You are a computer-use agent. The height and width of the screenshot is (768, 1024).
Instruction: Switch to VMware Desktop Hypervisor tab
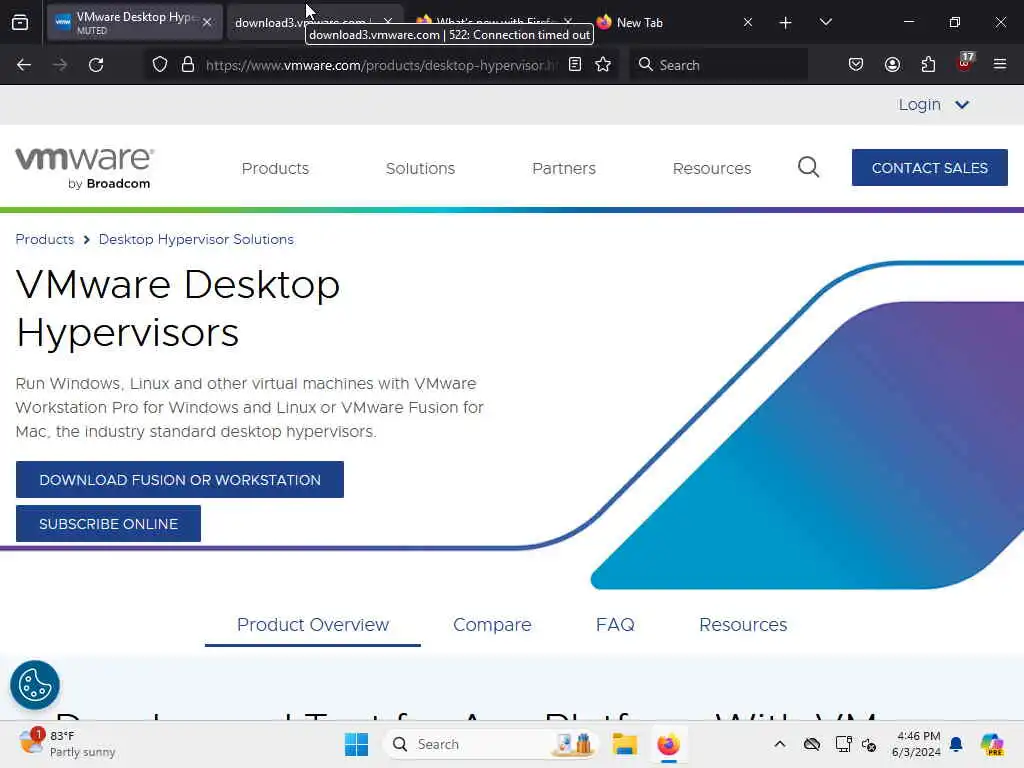click(135, 22)
